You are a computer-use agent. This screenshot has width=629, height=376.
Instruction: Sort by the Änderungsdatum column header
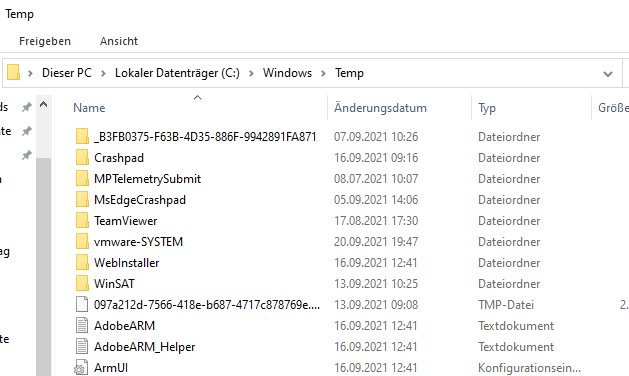pyautogui.click(x=380, y=108)
